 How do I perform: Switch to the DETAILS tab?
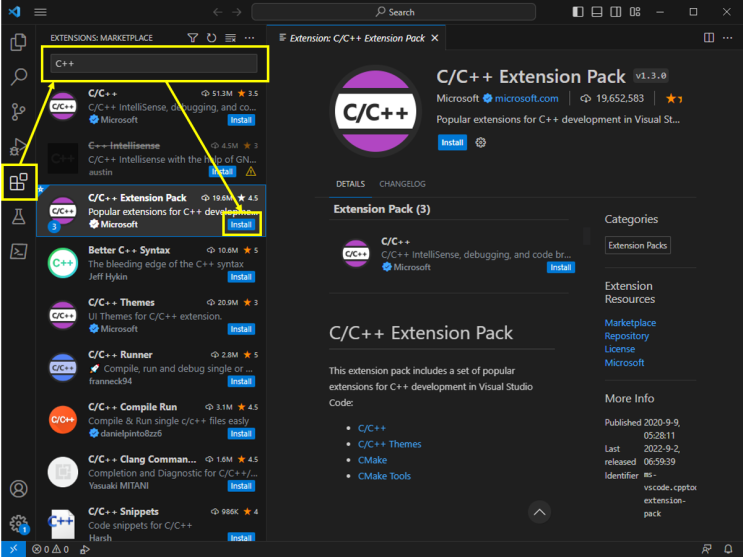coord(350,184)
